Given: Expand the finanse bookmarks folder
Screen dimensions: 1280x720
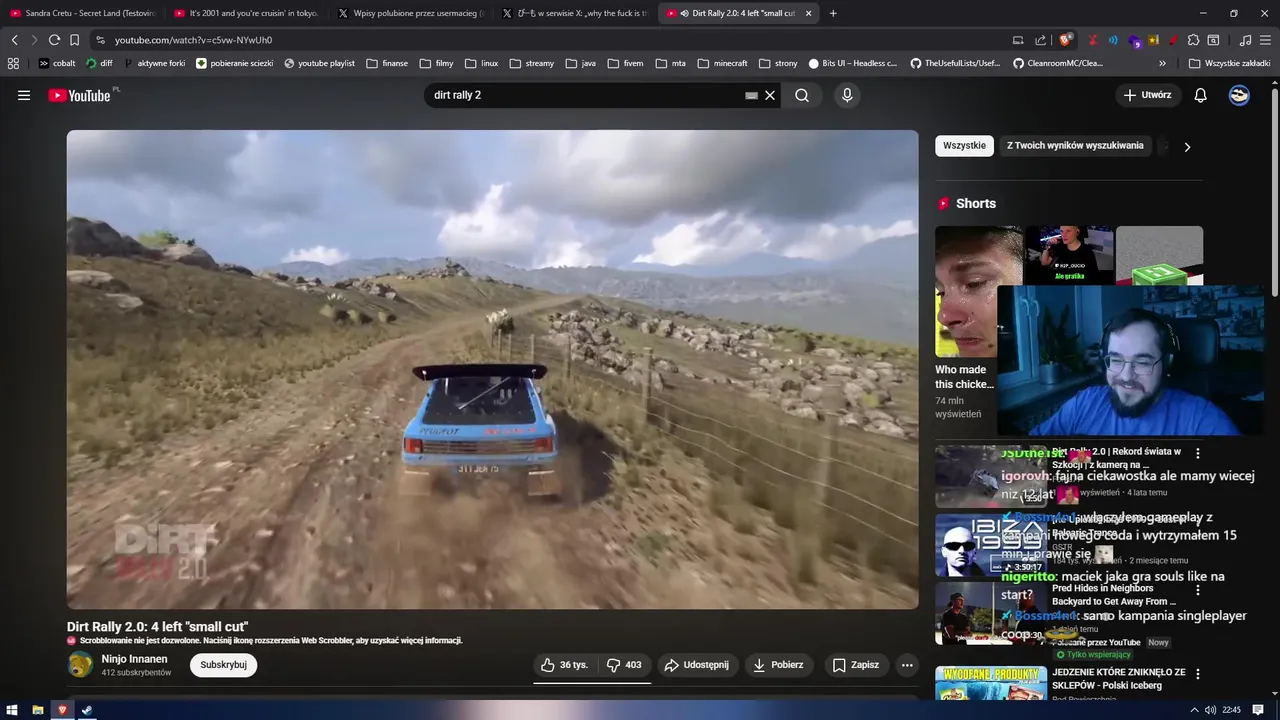Looking at the screenshot, I should tap(387, 63).
